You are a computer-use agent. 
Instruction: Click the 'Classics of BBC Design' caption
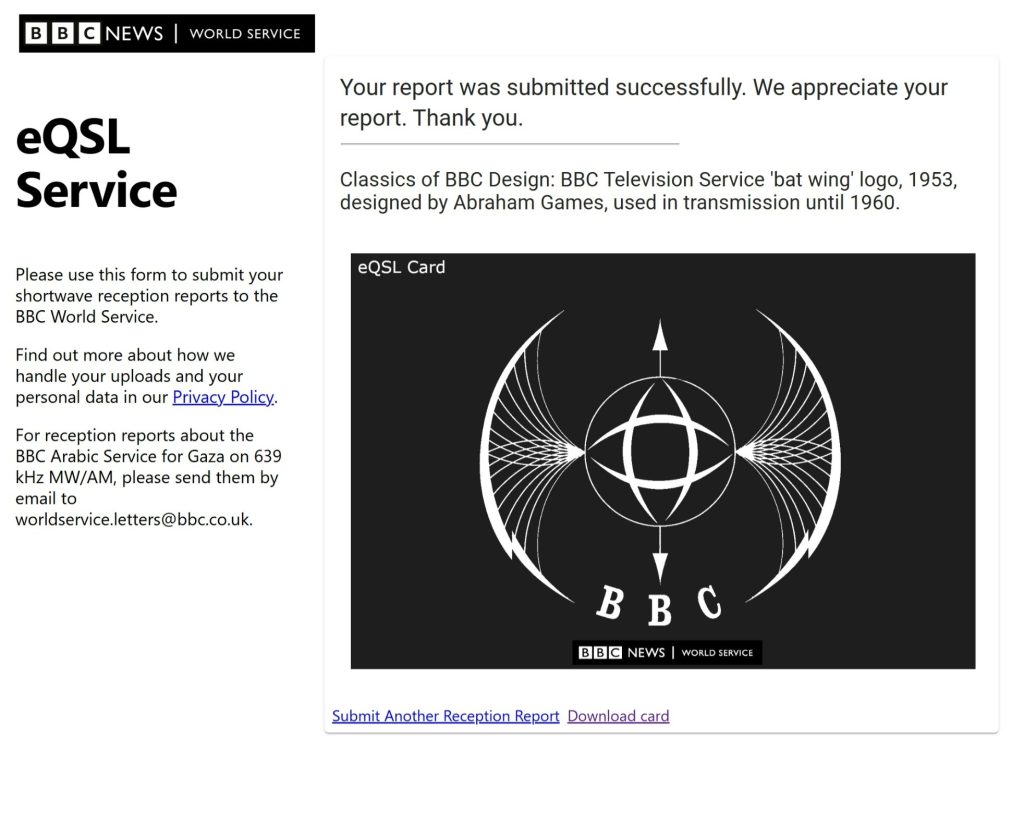click(648, 191)
